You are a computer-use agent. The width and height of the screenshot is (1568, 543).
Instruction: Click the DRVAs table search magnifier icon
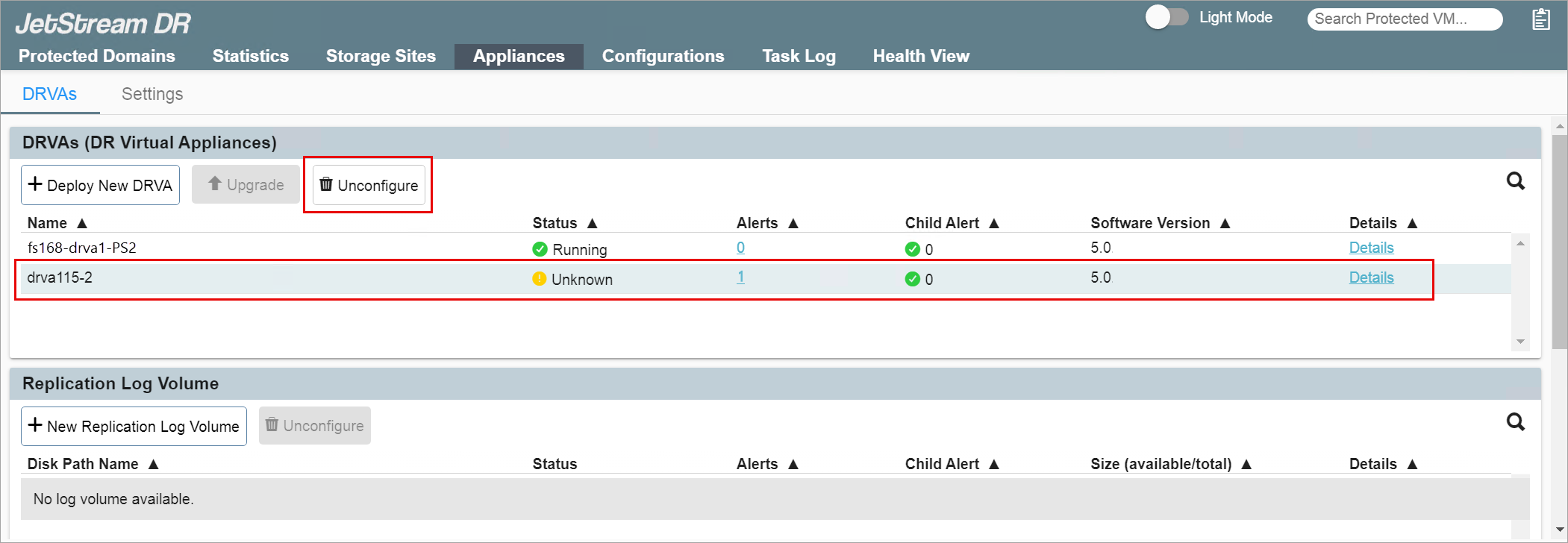click(x=1515, y=181)
